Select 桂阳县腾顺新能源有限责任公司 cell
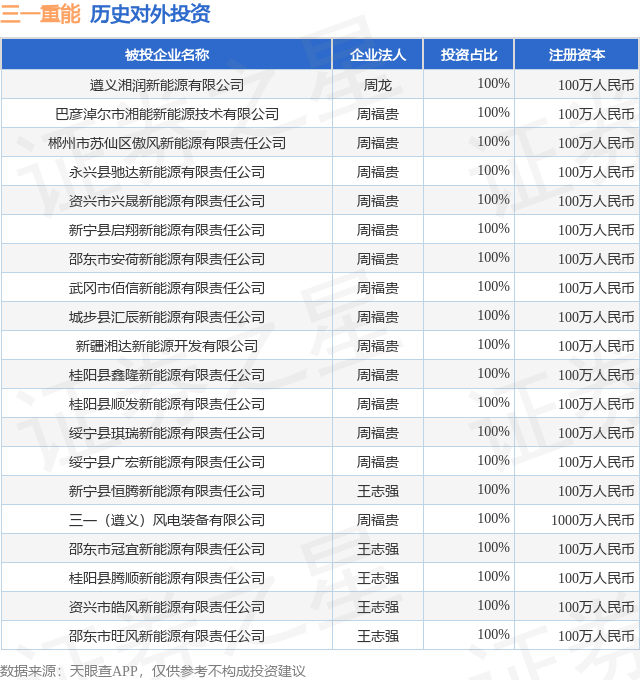Screen dimensions: 640x680 tap(167, 579)
